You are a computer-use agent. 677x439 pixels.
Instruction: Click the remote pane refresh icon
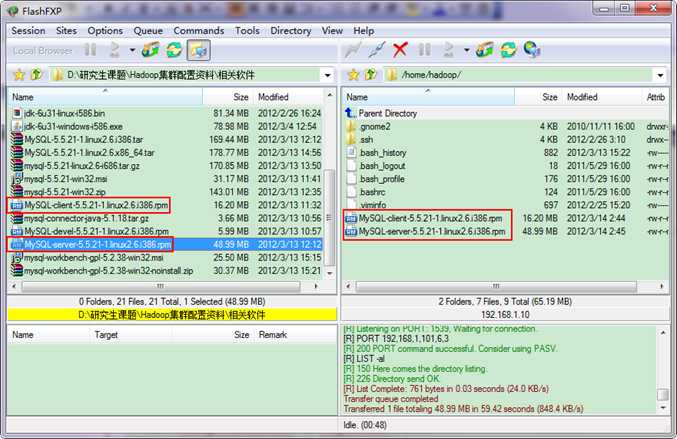pyautogui.click(x=508, y=50)
